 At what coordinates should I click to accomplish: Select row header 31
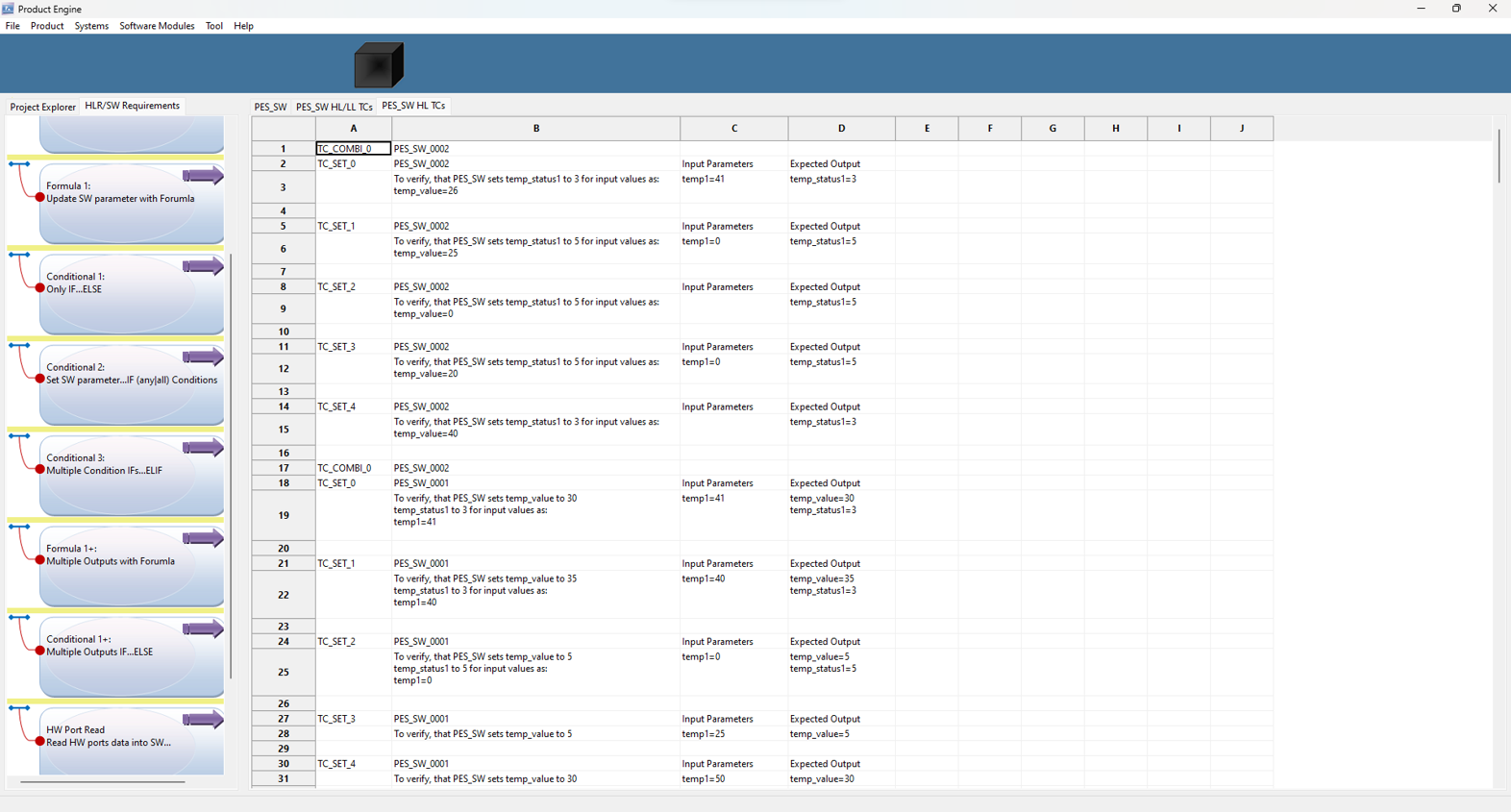[284, 778]
